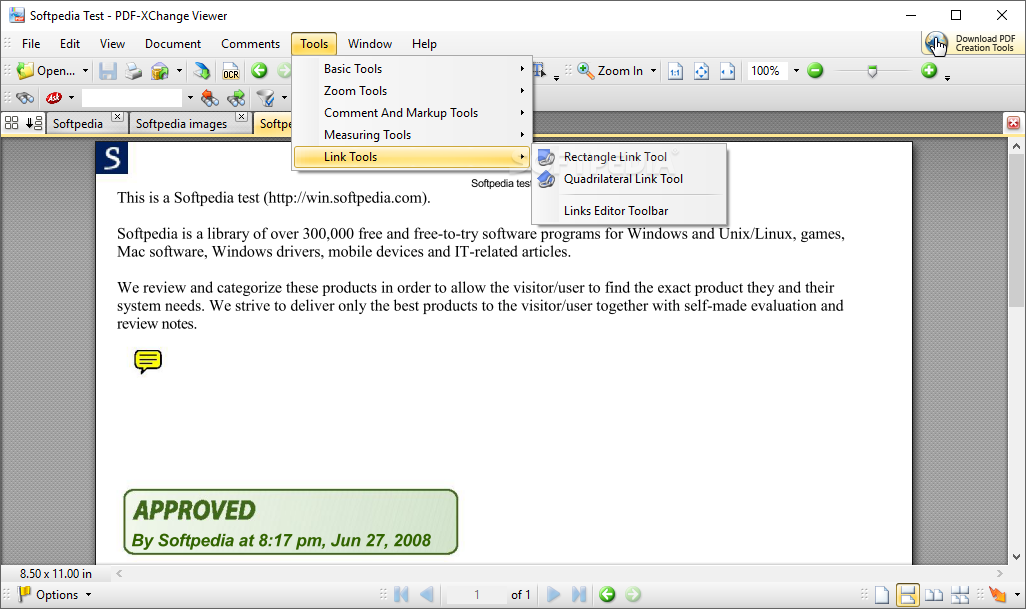Enable single page layout
1026x609 pixels.
pos(882,595)
